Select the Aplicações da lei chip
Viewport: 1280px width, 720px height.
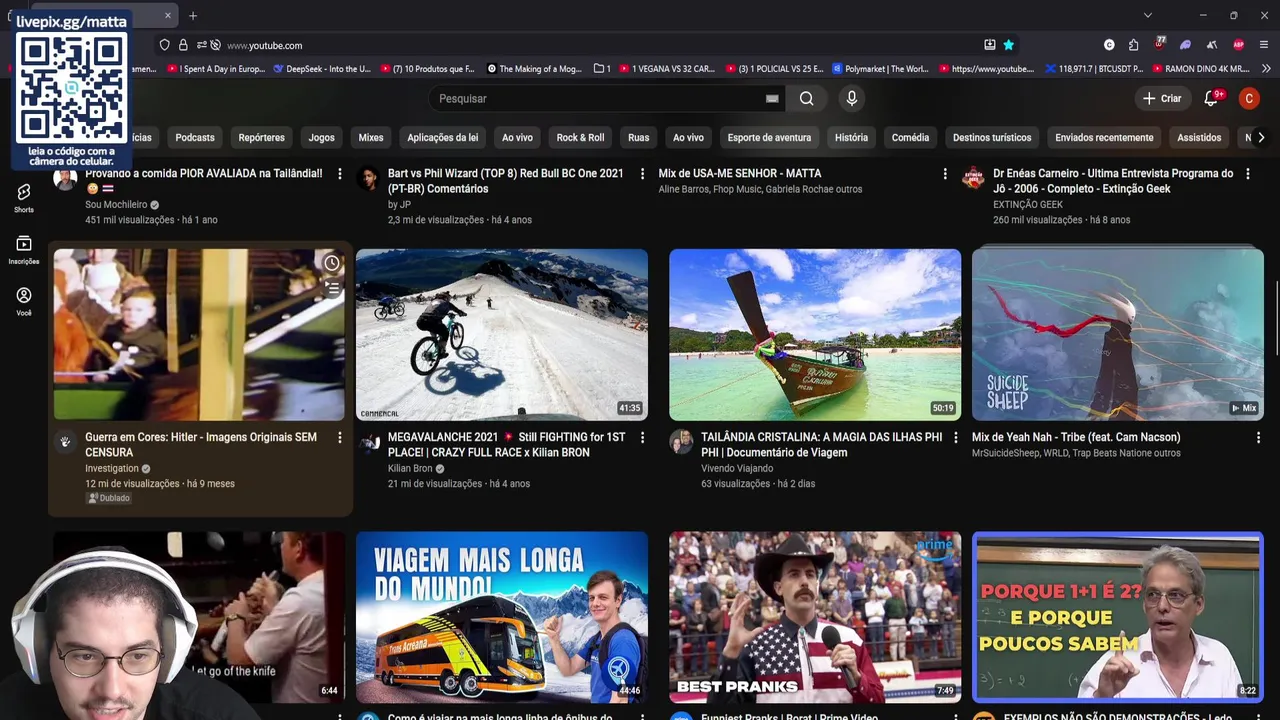(x=443, y=138)
